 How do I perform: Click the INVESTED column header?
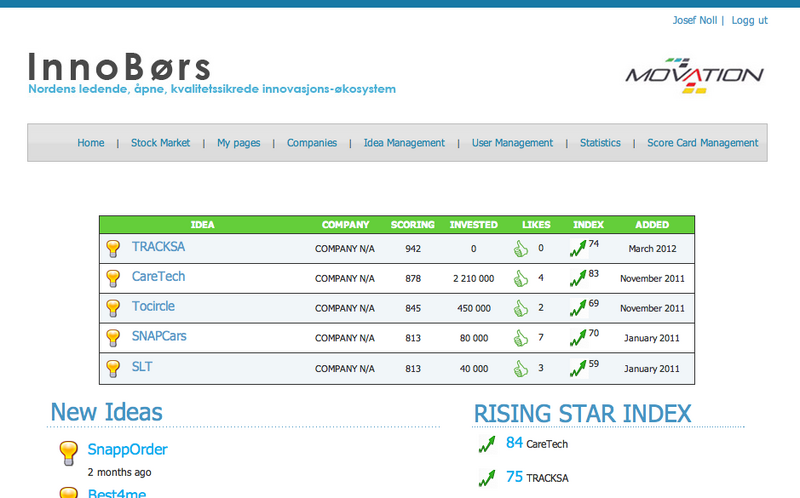click(x=473, y=225)
